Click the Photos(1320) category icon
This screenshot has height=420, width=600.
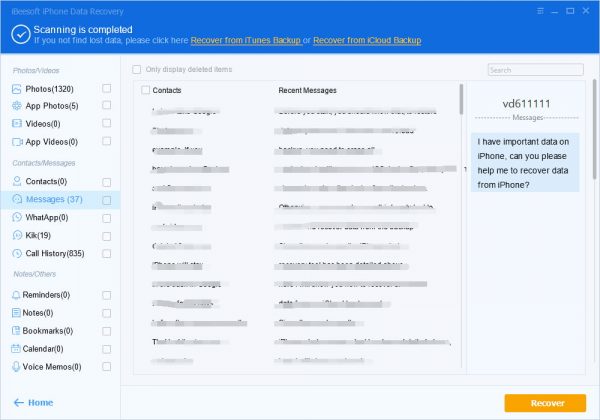(16, 89)
